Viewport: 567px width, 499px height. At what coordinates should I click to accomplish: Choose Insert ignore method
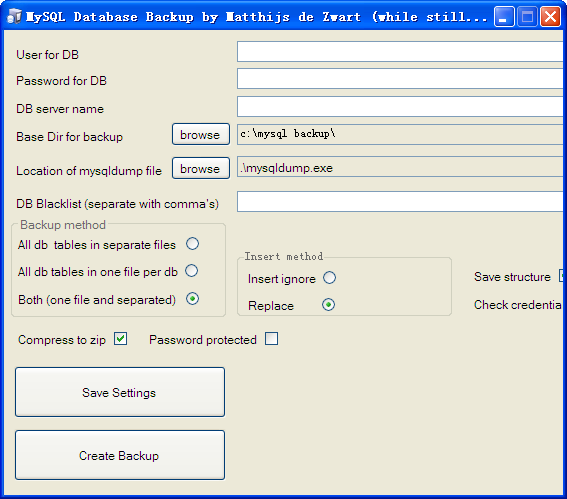pyautogui.click(x=329, y=278)
